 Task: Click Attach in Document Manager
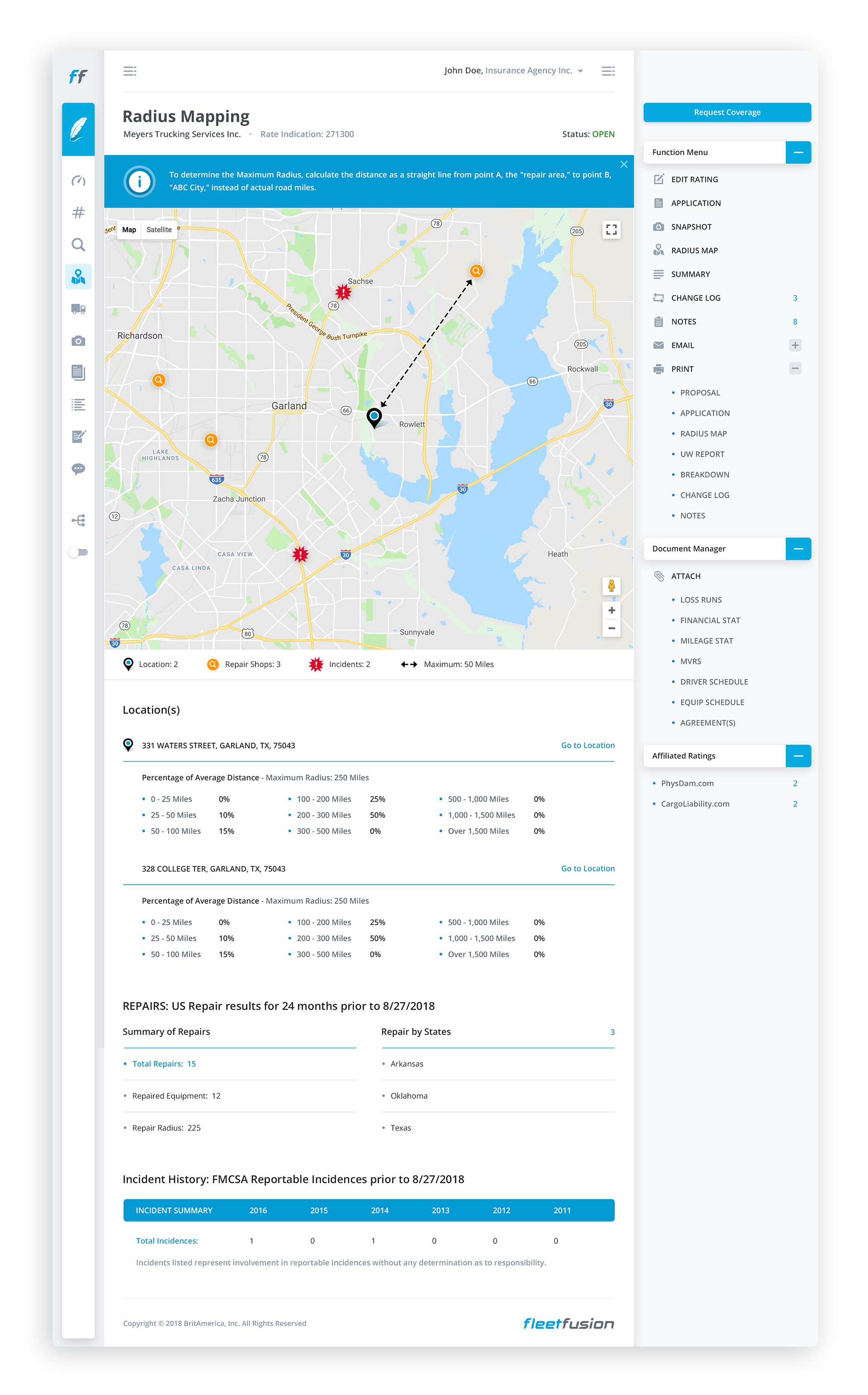tap(677, 576)
